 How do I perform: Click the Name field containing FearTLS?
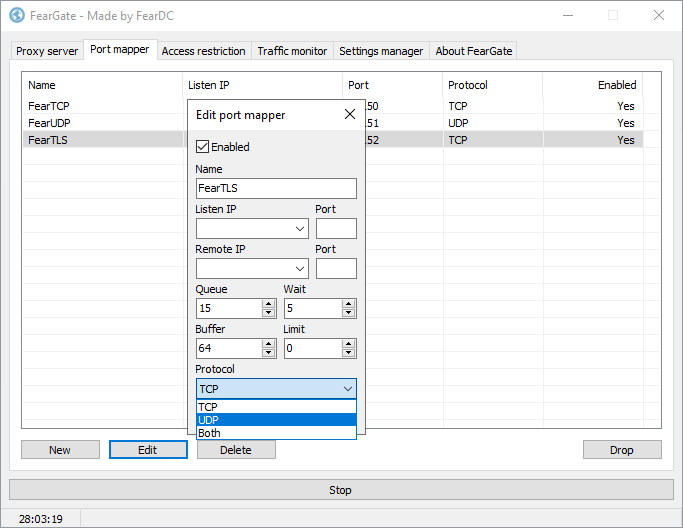pos(276,188)
